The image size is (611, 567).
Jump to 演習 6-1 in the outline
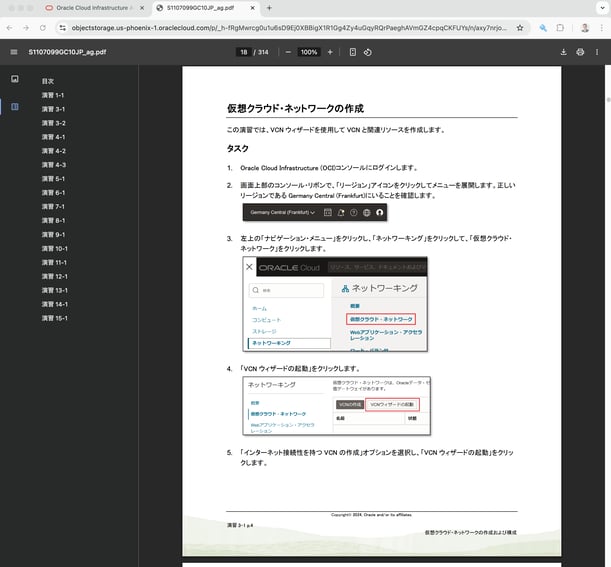pyautogui.click(x=53, y=193)
